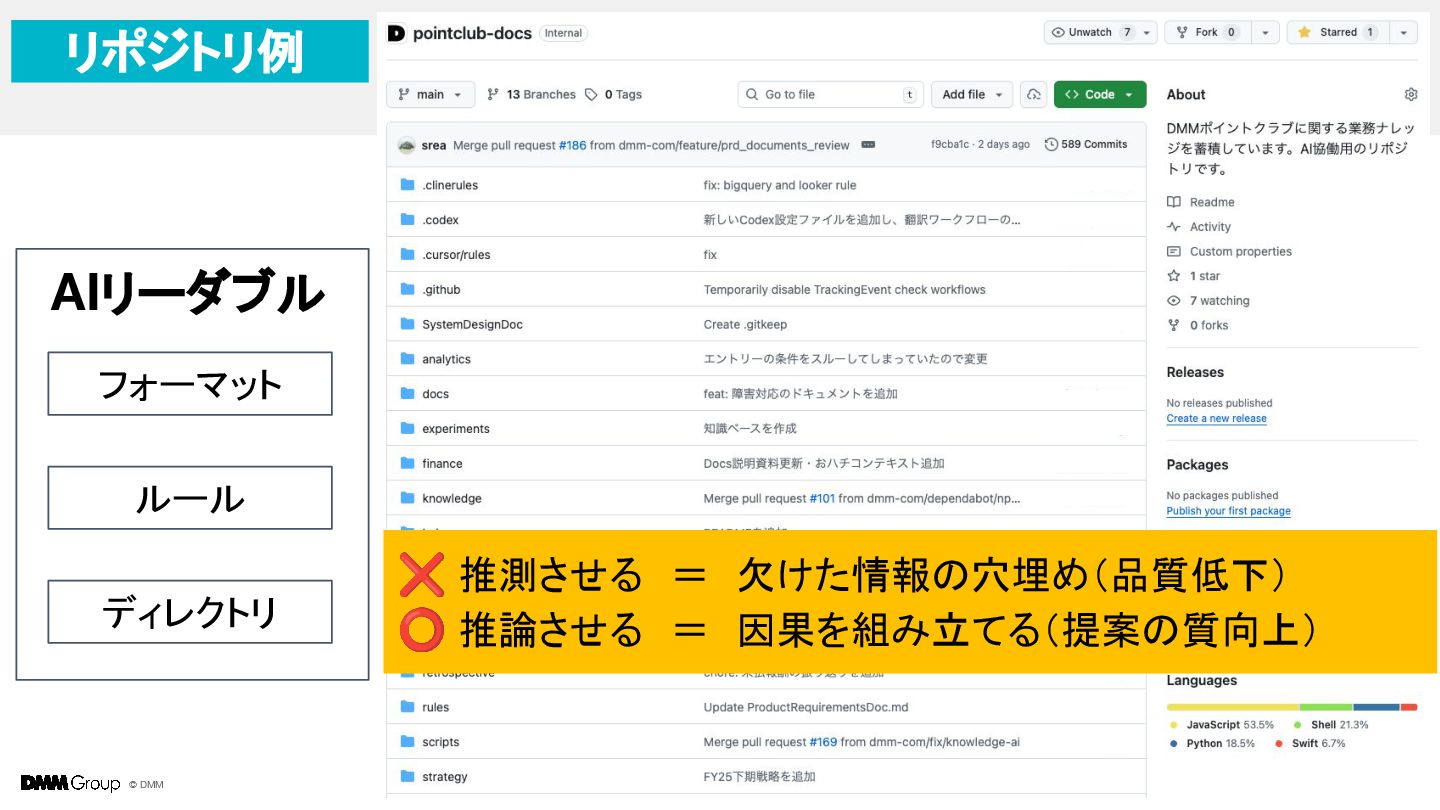This screenshot has width=1440, height=810.
Task: View 7 watching link
Action: click(x=1208, y=301)
